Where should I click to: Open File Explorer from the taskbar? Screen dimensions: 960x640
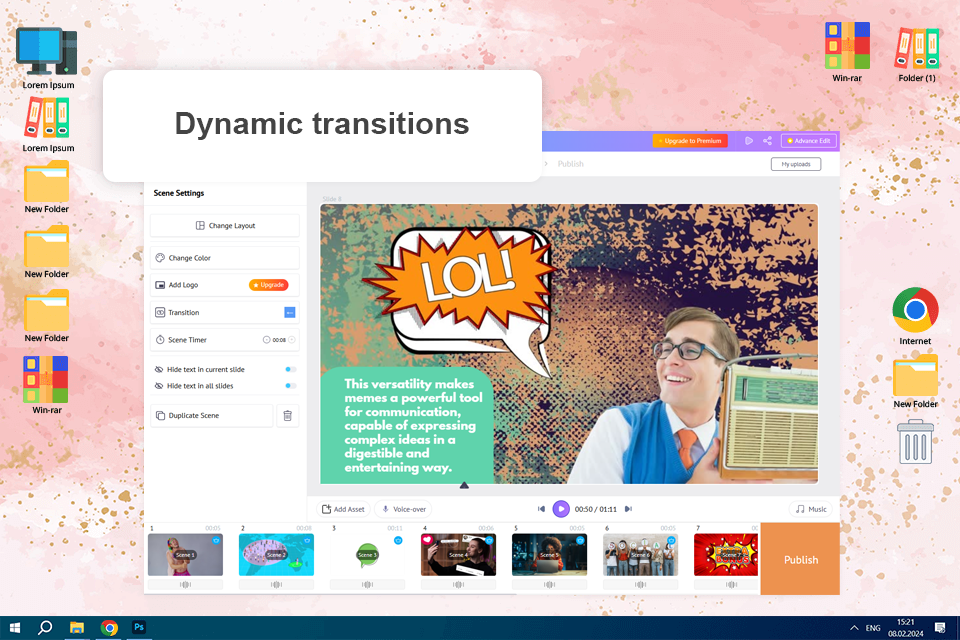click(x=77, y=628)
